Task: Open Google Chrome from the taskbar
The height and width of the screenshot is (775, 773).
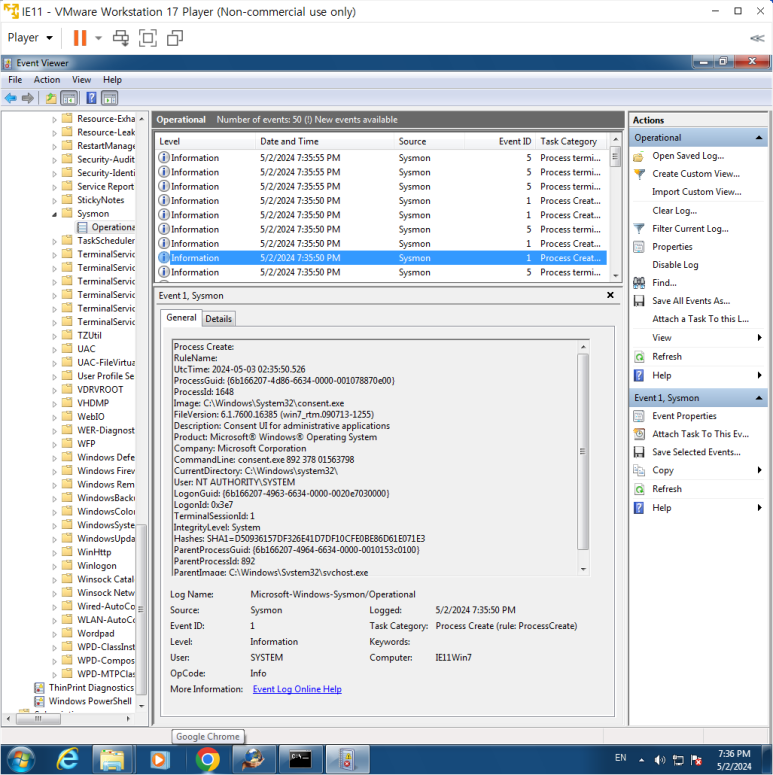Action: click(208, 759)
